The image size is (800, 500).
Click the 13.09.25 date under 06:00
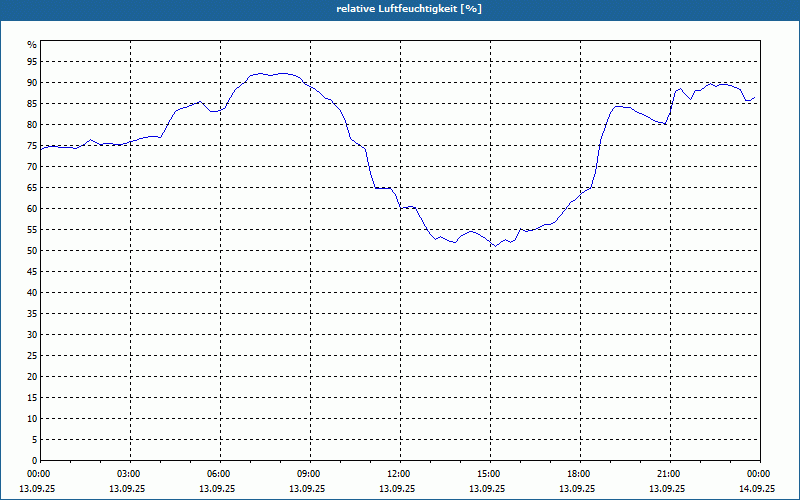(x=217, y=489)
